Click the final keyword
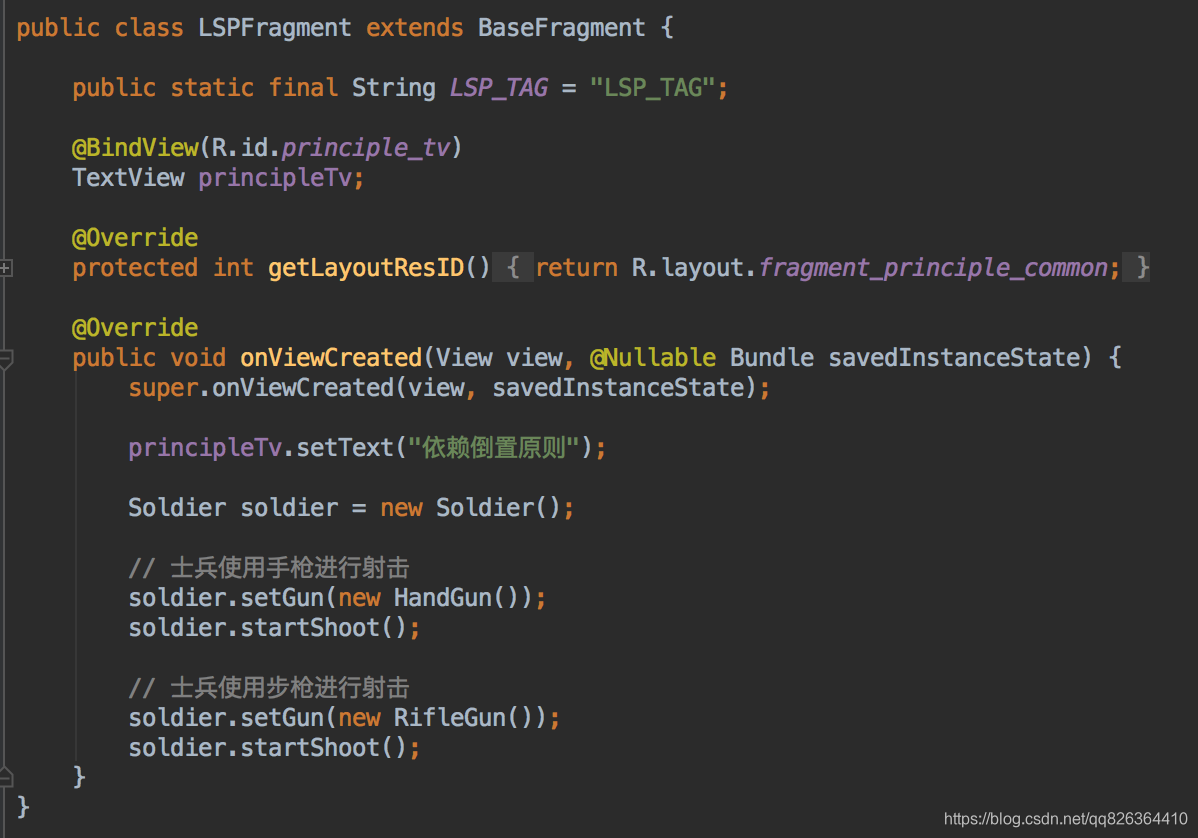1198x838 pixels. 303,88
